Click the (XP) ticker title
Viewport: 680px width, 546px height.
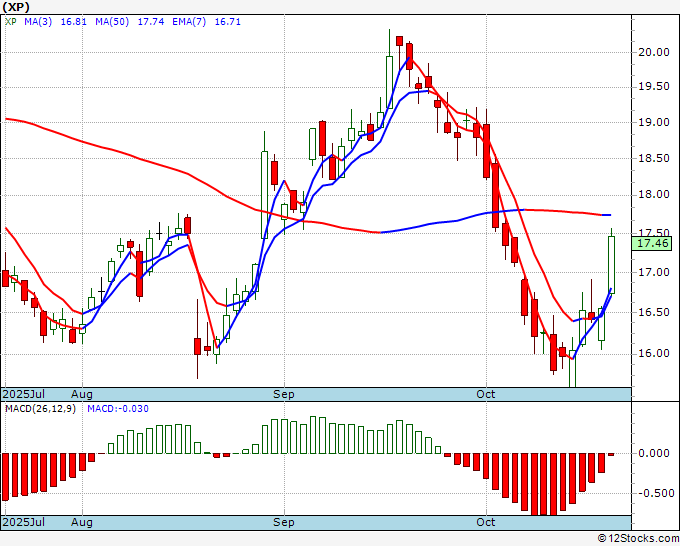[16, 7]
